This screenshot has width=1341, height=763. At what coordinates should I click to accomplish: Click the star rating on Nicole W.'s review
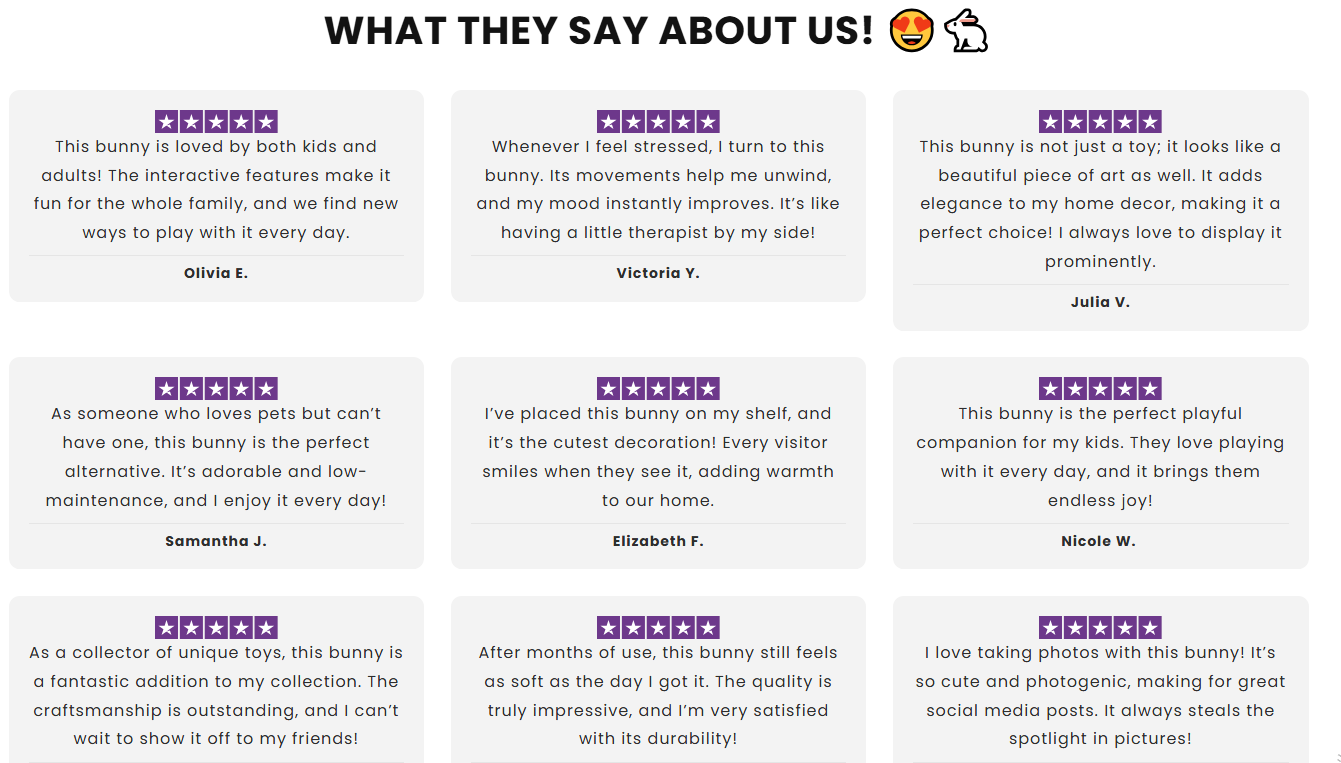[x=1100, y=389]
